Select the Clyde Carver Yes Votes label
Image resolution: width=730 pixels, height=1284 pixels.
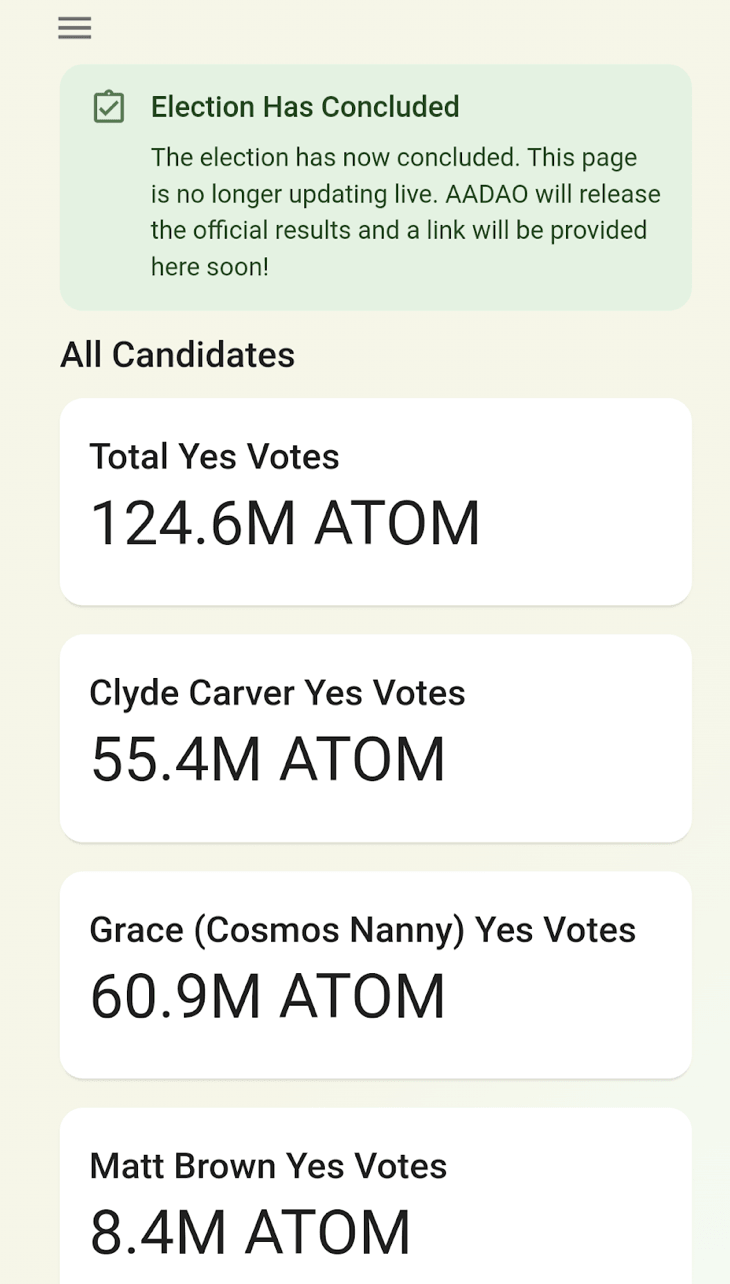click(x=277, y=693)
